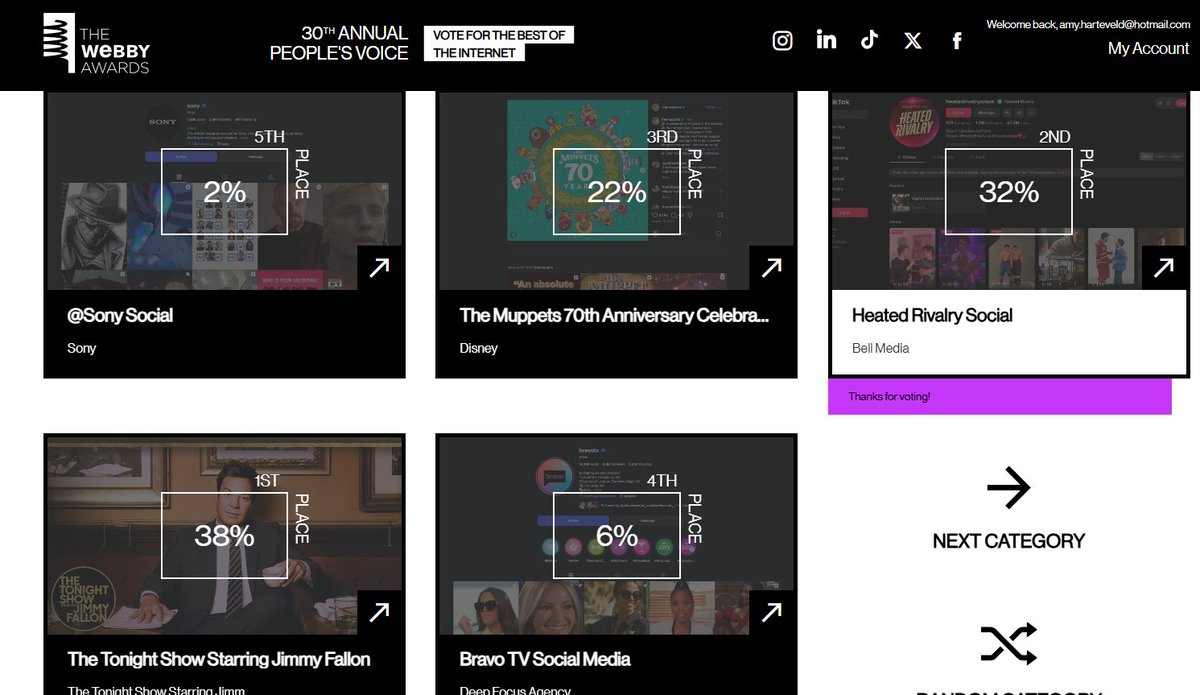Click the Next Category label
This screenshot has width=1200, height=695.
point(1008,541)
